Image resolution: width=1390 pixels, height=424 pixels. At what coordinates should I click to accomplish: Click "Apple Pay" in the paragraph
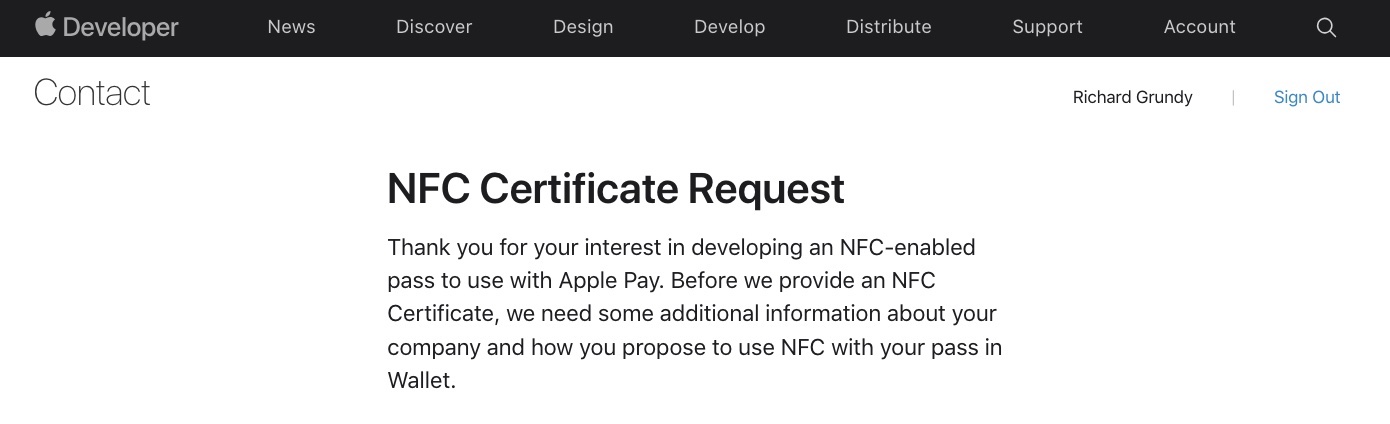pos(602,280)
